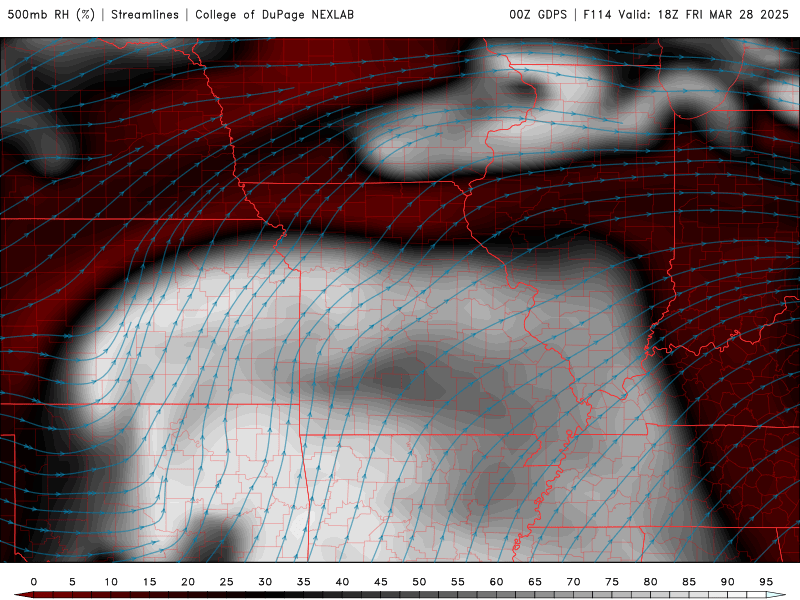
Task: Select the "Streamlines" label in header
Action: pos(145,15)
